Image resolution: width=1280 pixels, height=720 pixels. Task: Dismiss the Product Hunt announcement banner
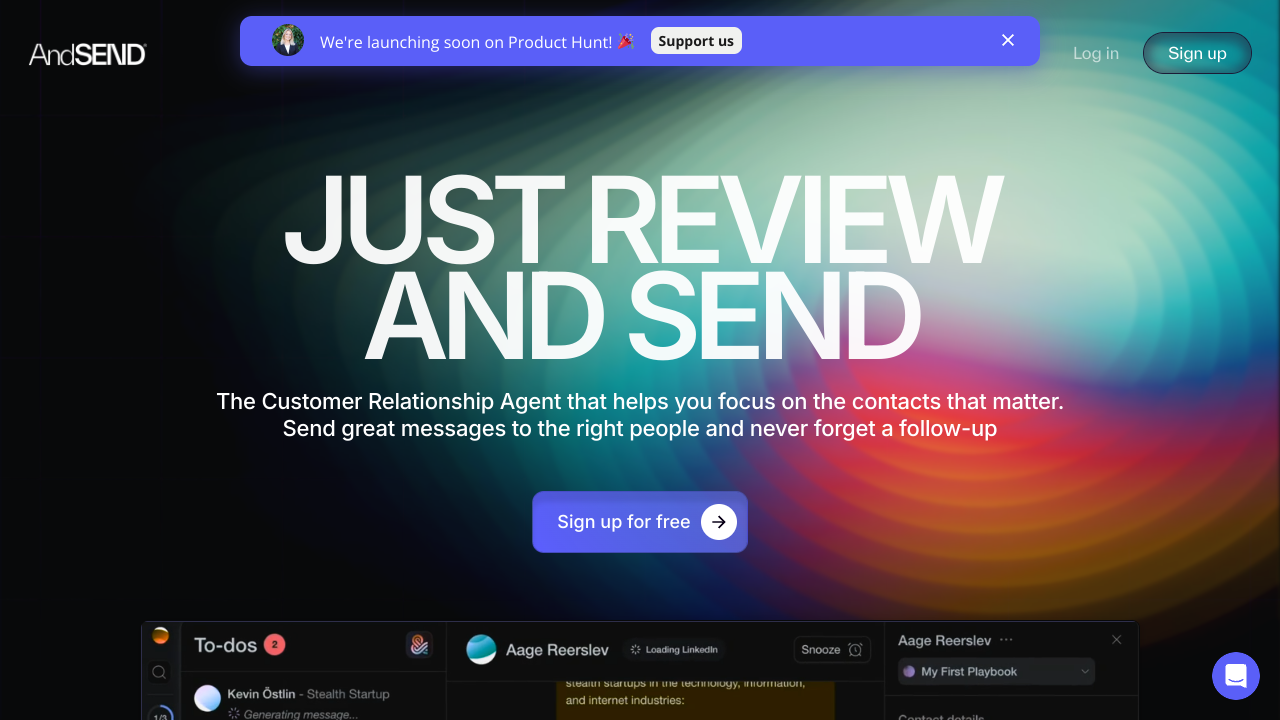(x=1007, y=40)
